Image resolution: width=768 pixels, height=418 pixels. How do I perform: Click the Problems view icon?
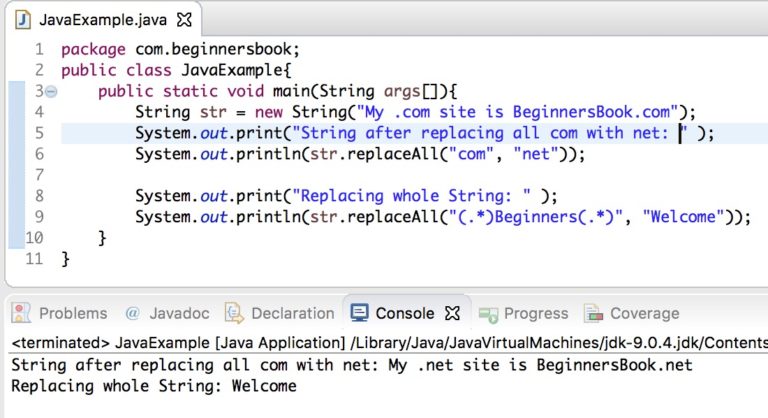click(x=21, y=313)
